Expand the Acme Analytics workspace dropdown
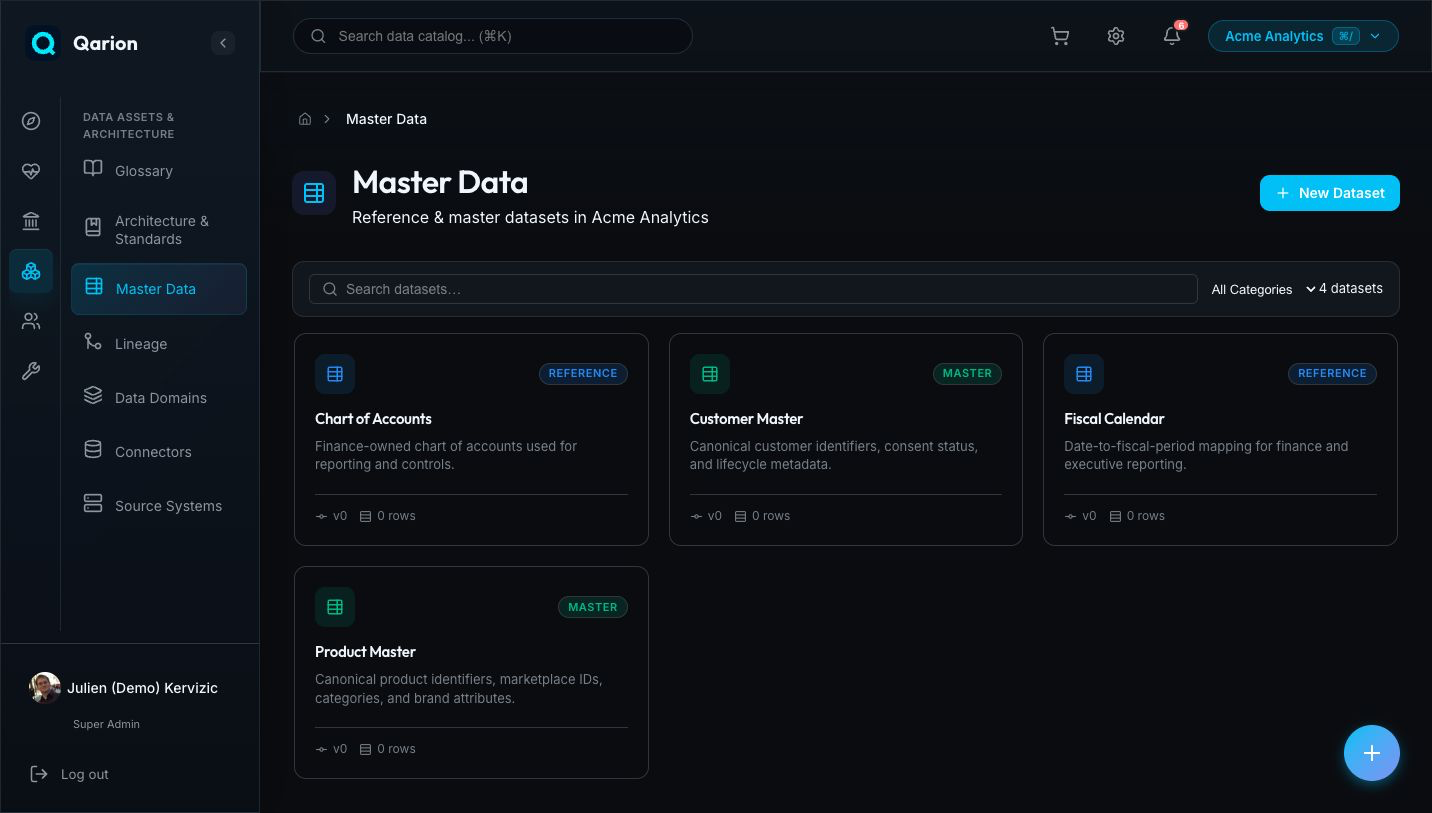Image resolution: width=1432 pixels, height=813 pixels. click(1303, 36)
